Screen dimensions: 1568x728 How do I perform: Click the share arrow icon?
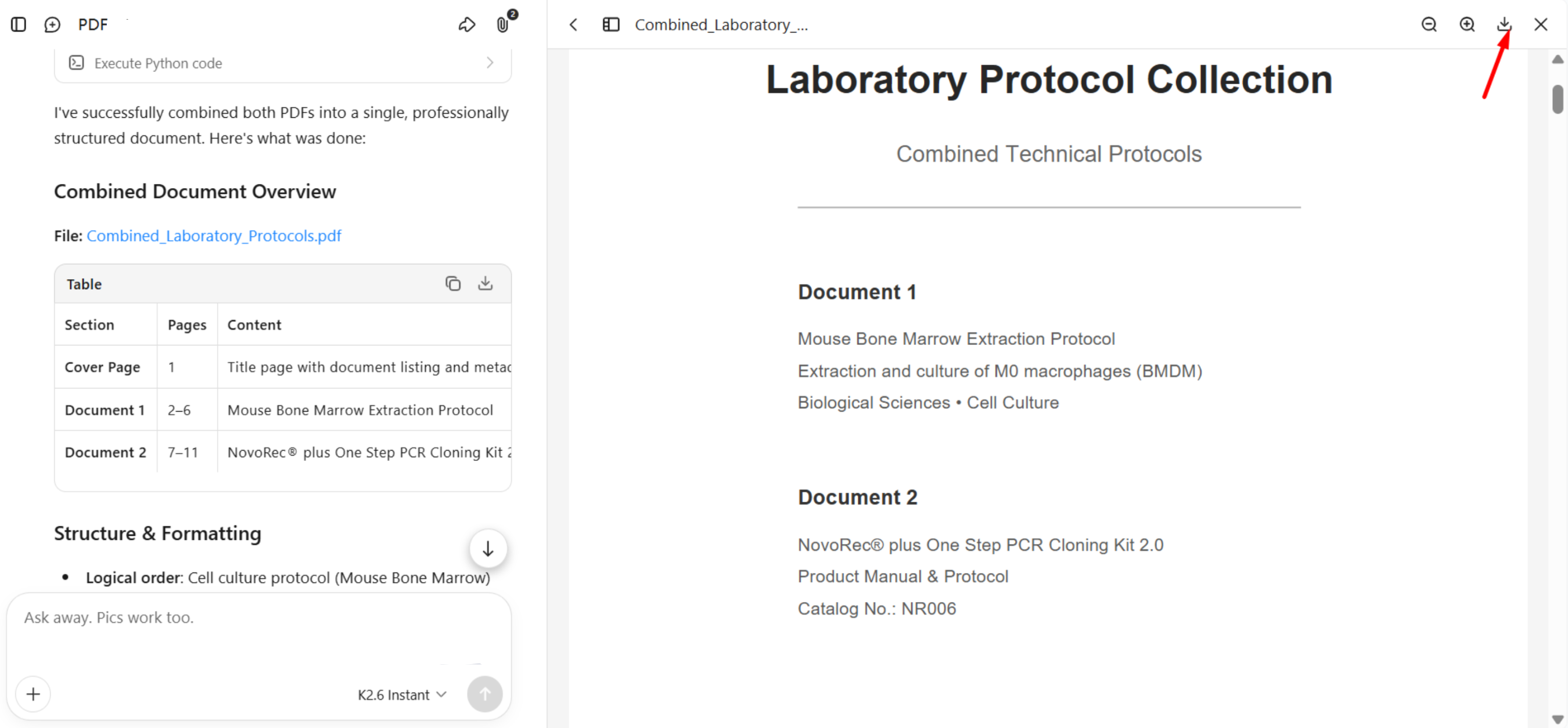click(x=466, y=24)
